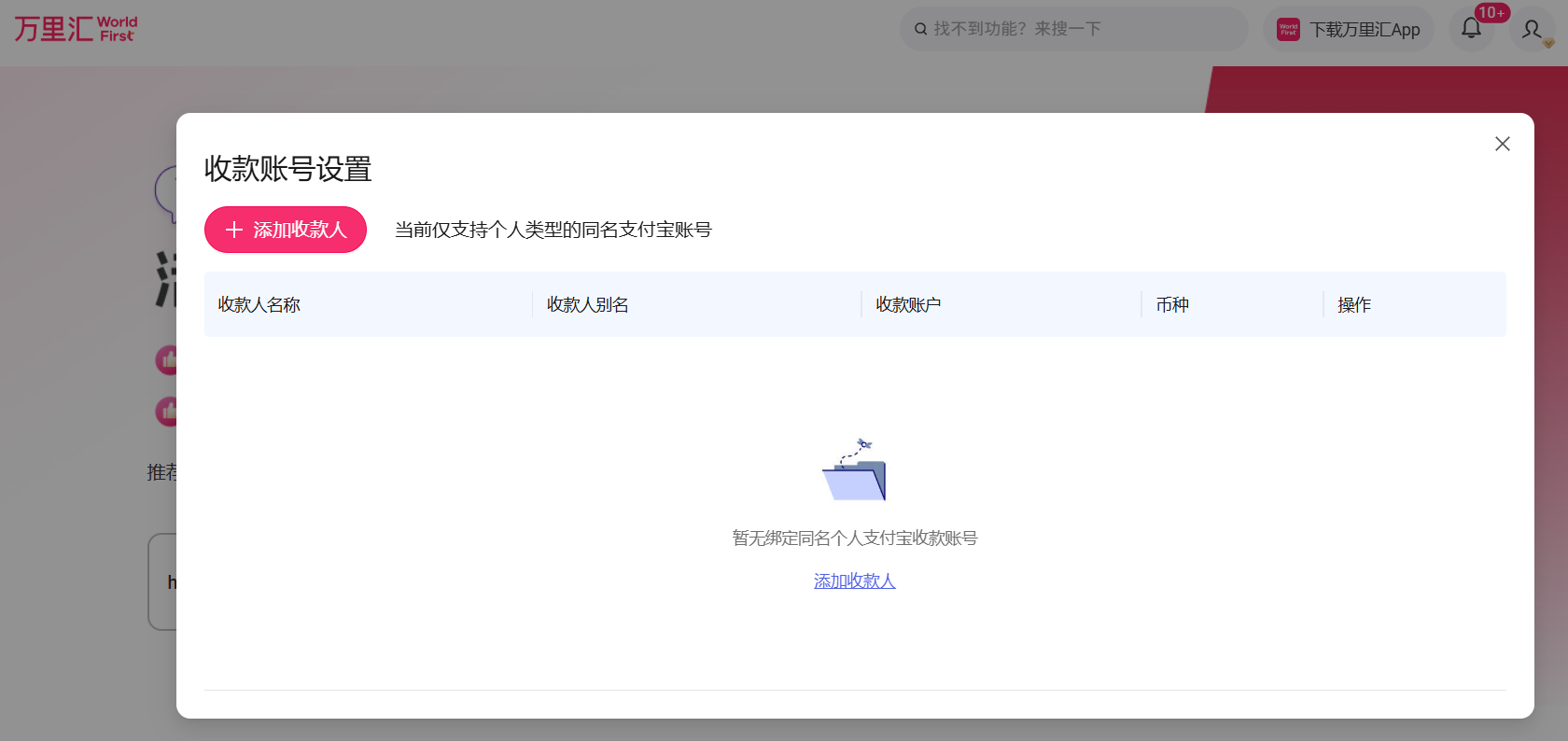This screenshot has width=1568, height=741.
Task: Click the 币种 column header
Action: [x=1172, y=304]
